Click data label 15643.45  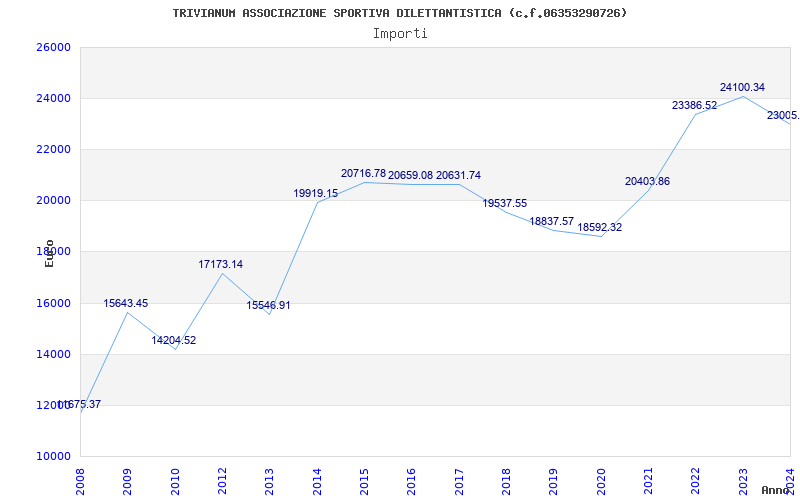(126, 304)
